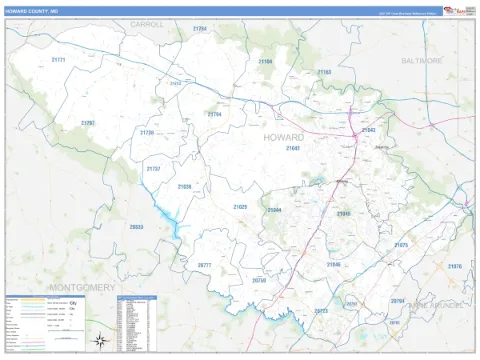Image resolution: width=480 pixels, height=360 pixels.
Task: Open the ZIP code index table
Action: tap(137, 323)
